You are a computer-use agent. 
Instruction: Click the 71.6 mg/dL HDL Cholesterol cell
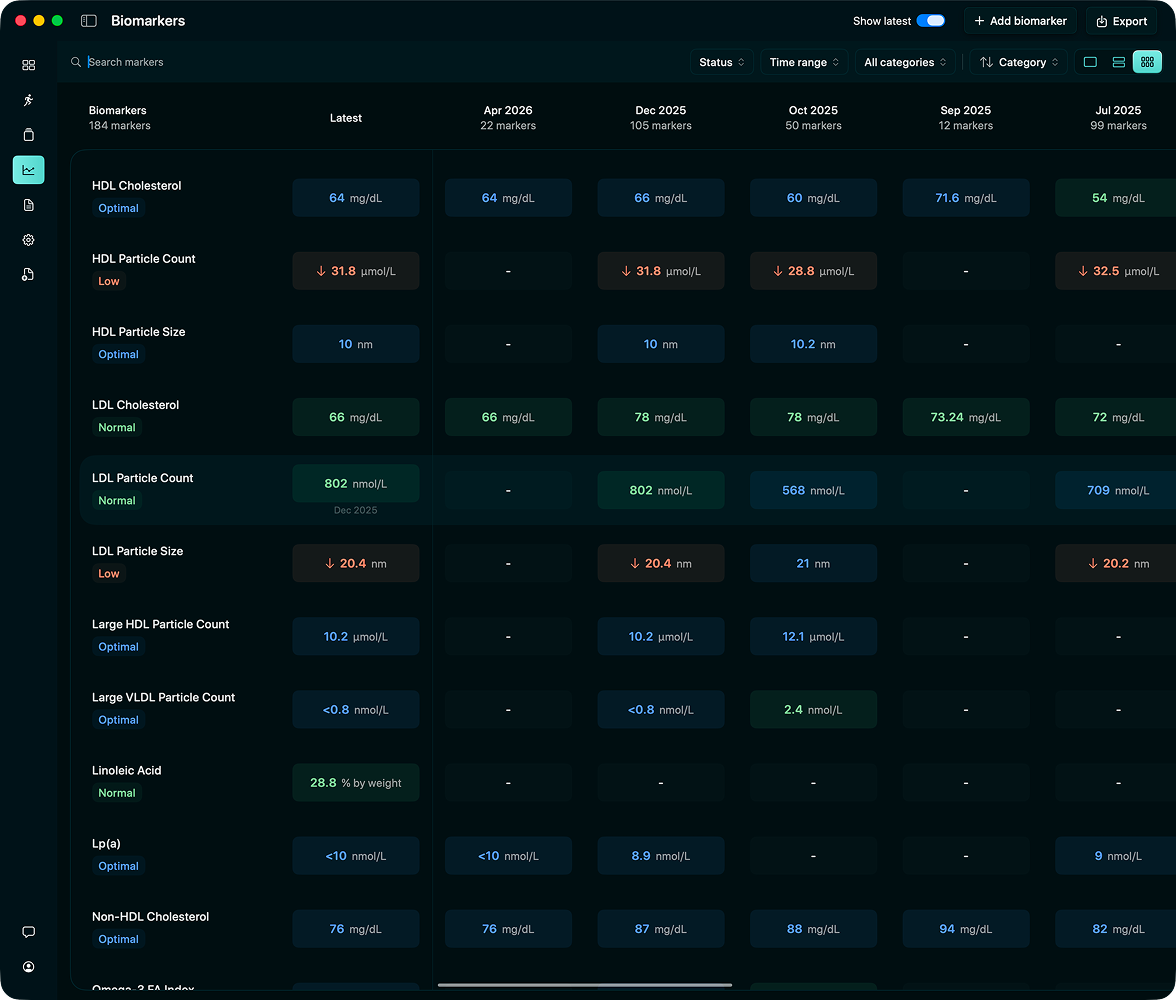pyautogui.click(x=965, y=198)
